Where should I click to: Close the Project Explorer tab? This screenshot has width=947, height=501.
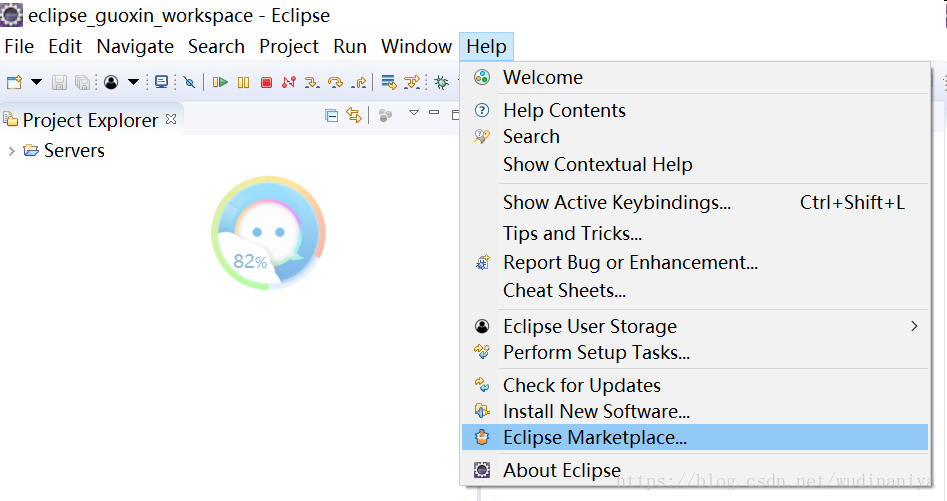click(171, 119)
